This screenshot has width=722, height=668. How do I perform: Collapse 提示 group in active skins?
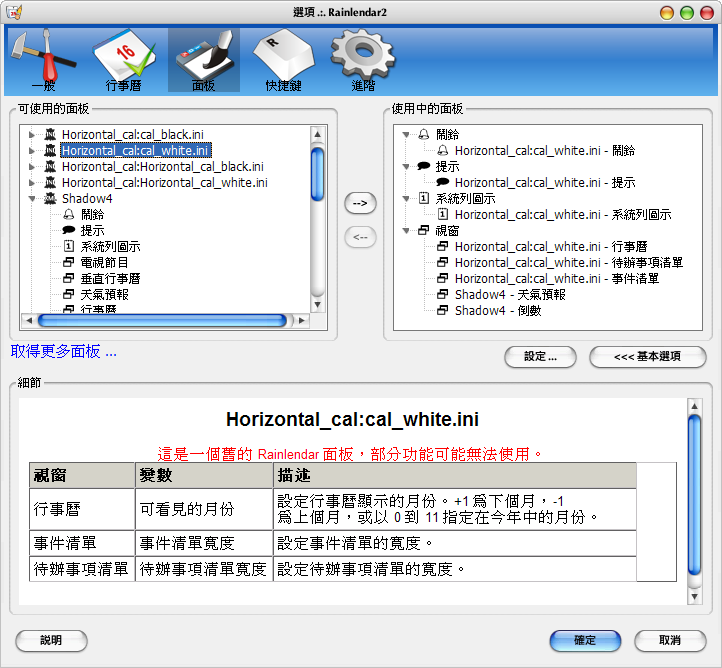click(406, 166)
